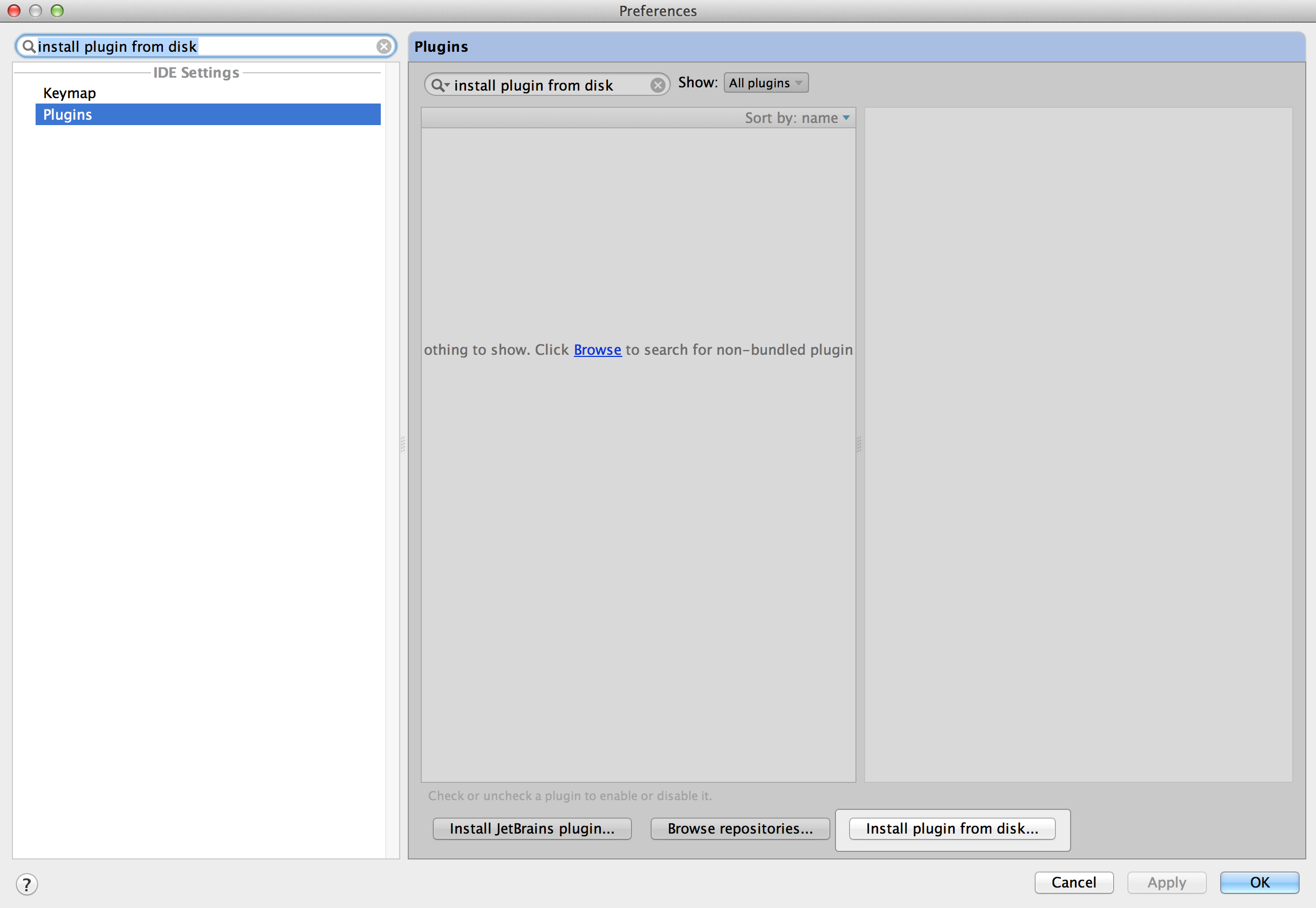This screenshot has width=1316, height=908.
Task: Click the green zoom window button
Action: [57, 11]
